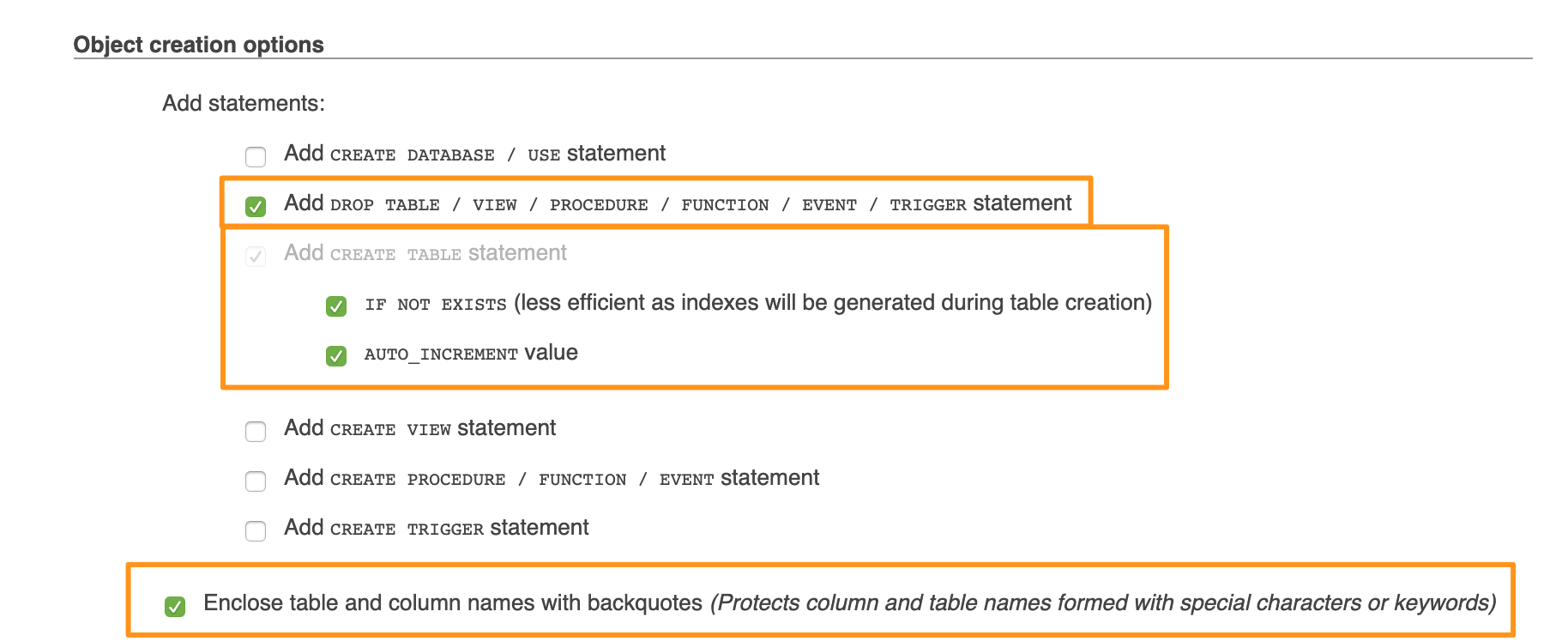This screenshot has width=1568, height=642.
Task: Uncheck the enclose names with backquotes checkbox
Action: click(175, 606)
